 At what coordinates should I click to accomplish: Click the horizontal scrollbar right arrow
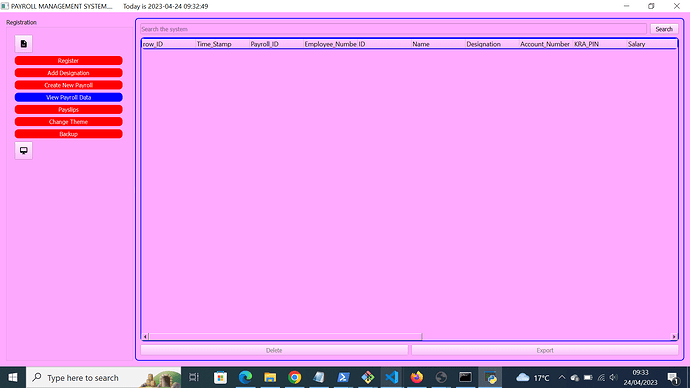(674, 337)
